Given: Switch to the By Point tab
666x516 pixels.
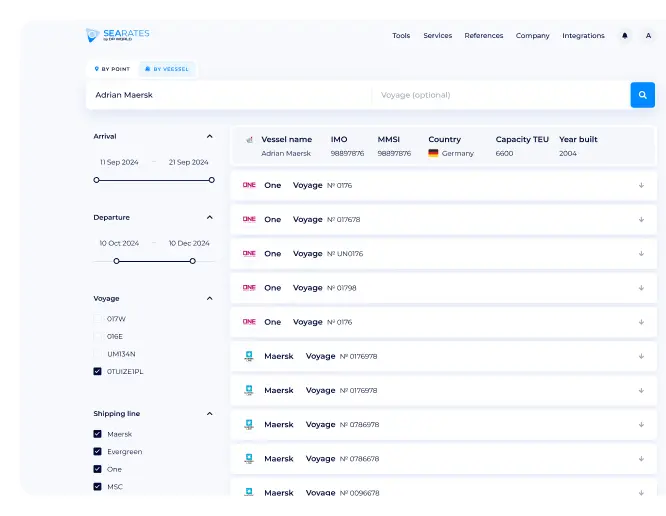Looking at the screenshot, I should point(112,69).
